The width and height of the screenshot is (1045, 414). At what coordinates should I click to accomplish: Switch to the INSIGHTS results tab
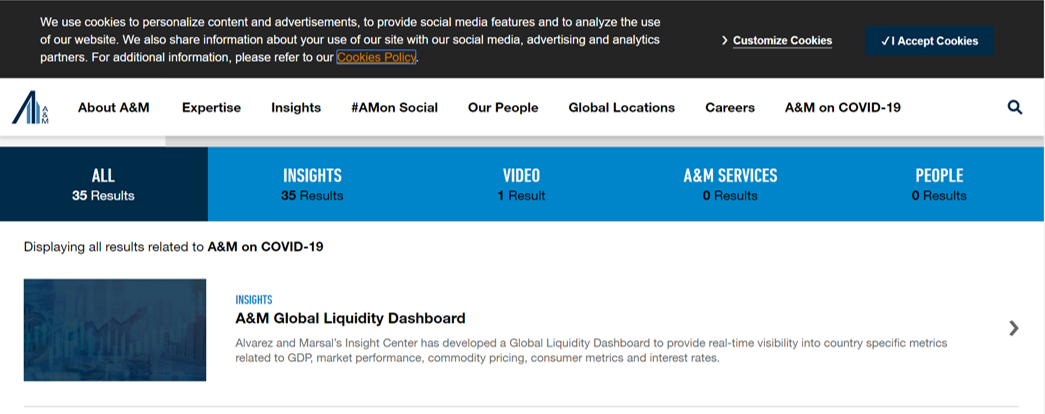(x=312, y=184)
